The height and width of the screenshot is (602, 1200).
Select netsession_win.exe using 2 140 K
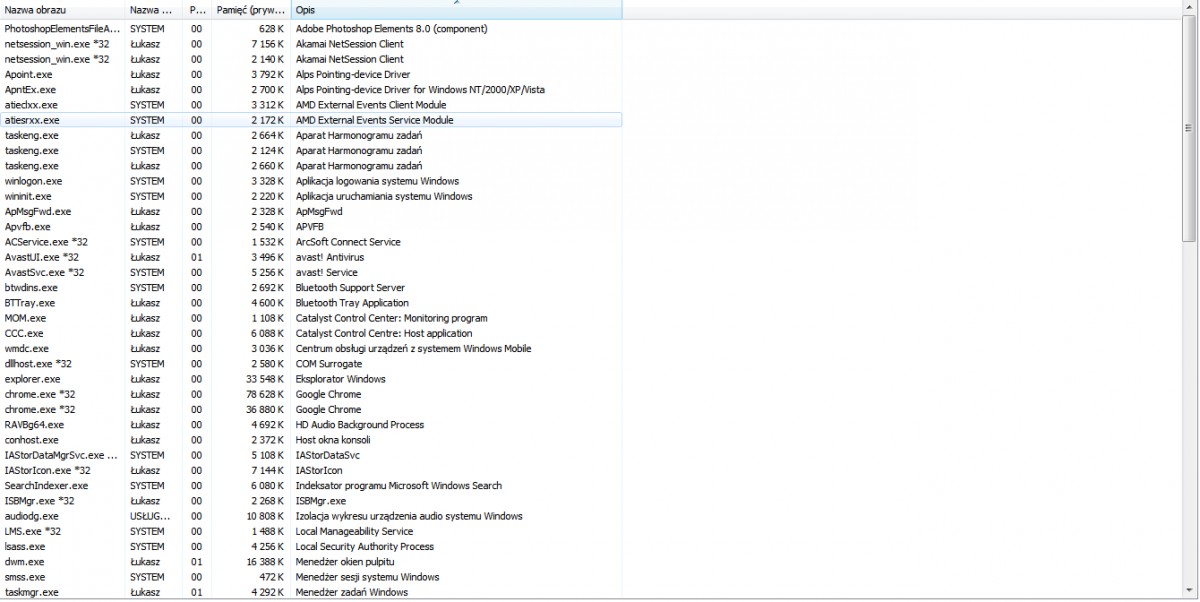click(311, 59)
